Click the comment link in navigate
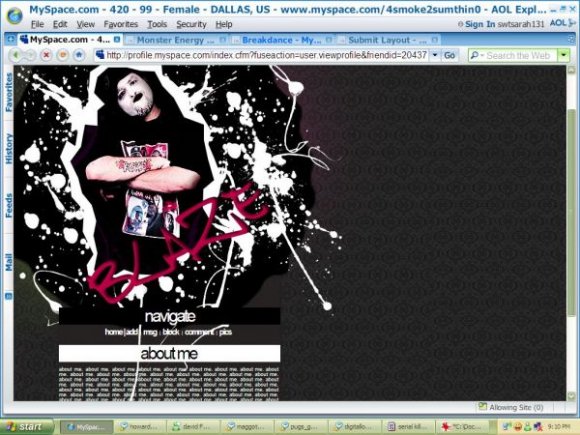This screenshot has width=580, height=435. pos(199,332)
